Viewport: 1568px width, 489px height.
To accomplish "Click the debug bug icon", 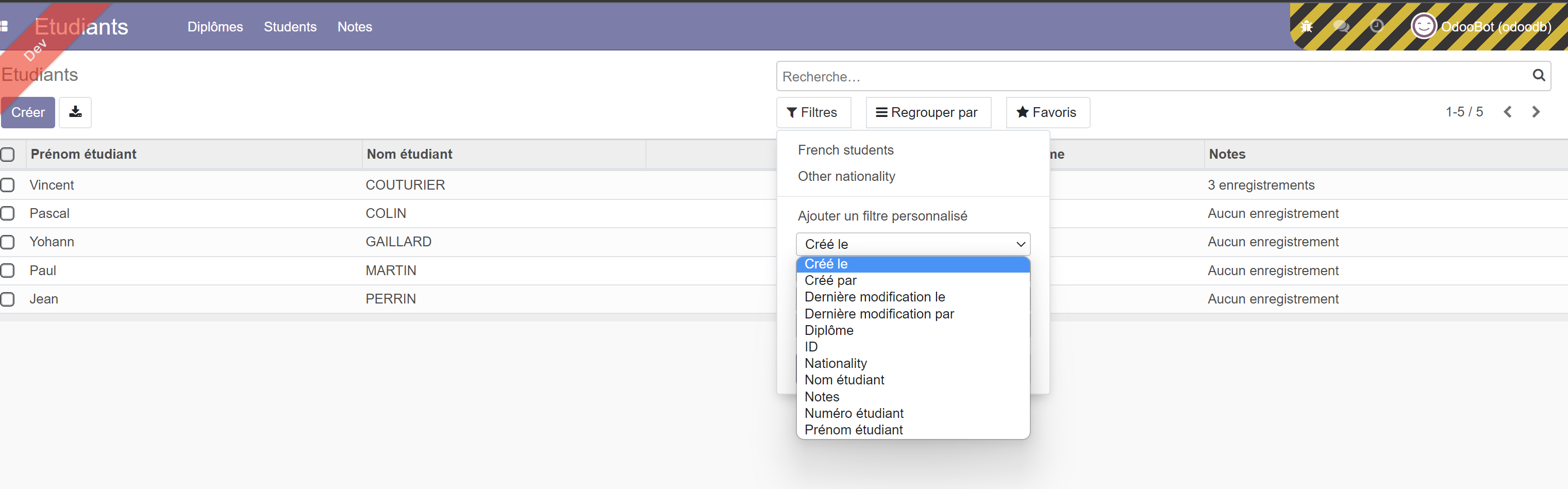I will click(1306, 26).
